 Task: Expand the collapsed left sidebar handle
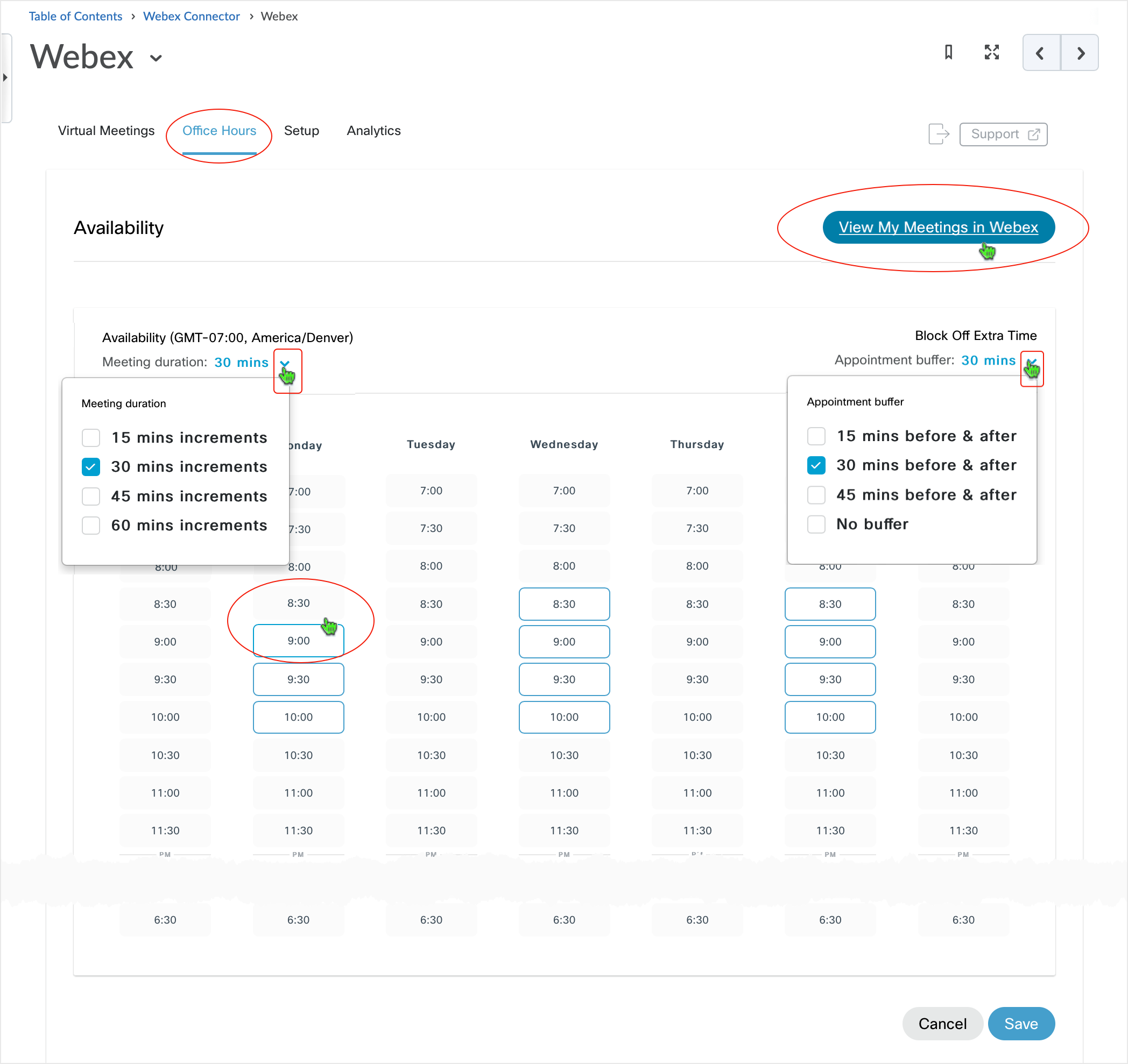[6, 77]
